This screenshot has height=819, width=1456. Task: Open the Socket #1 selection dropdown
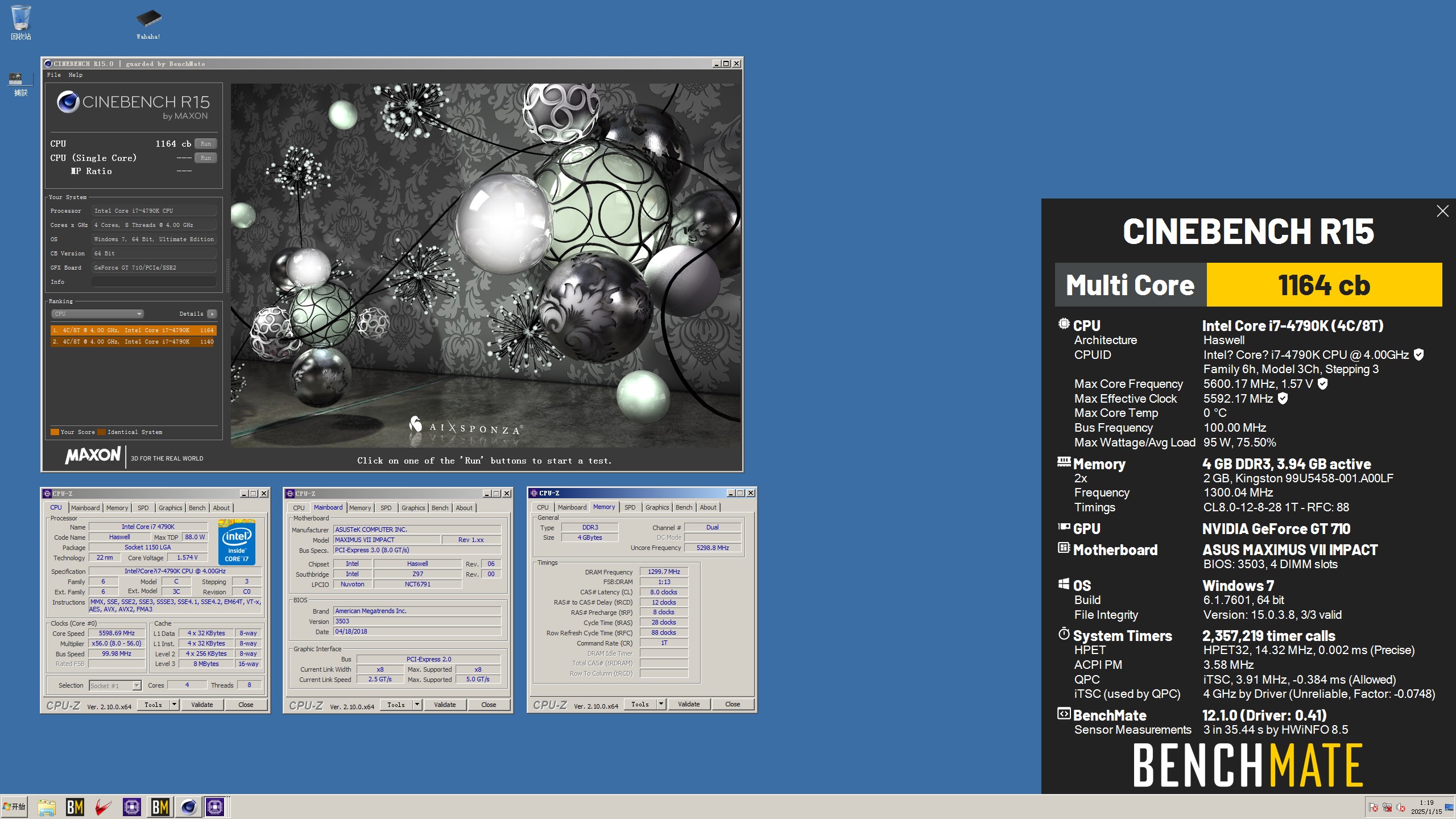tap(115, 685)
